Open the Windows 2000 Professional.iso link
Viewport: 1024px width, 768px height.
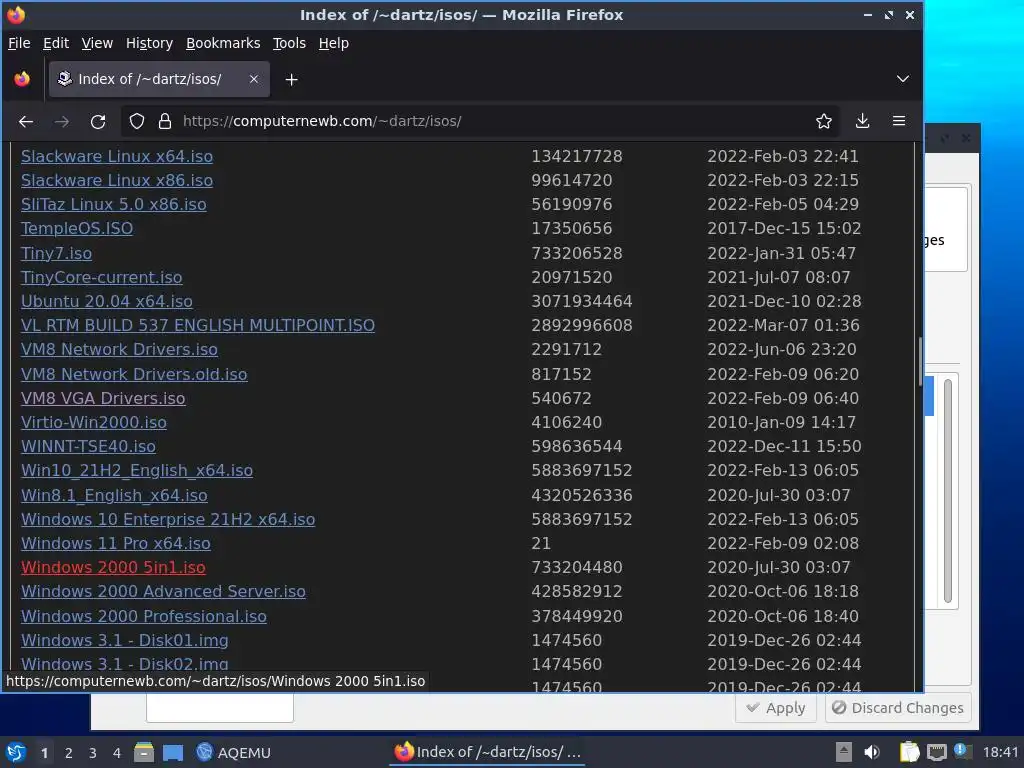[144, 617]
